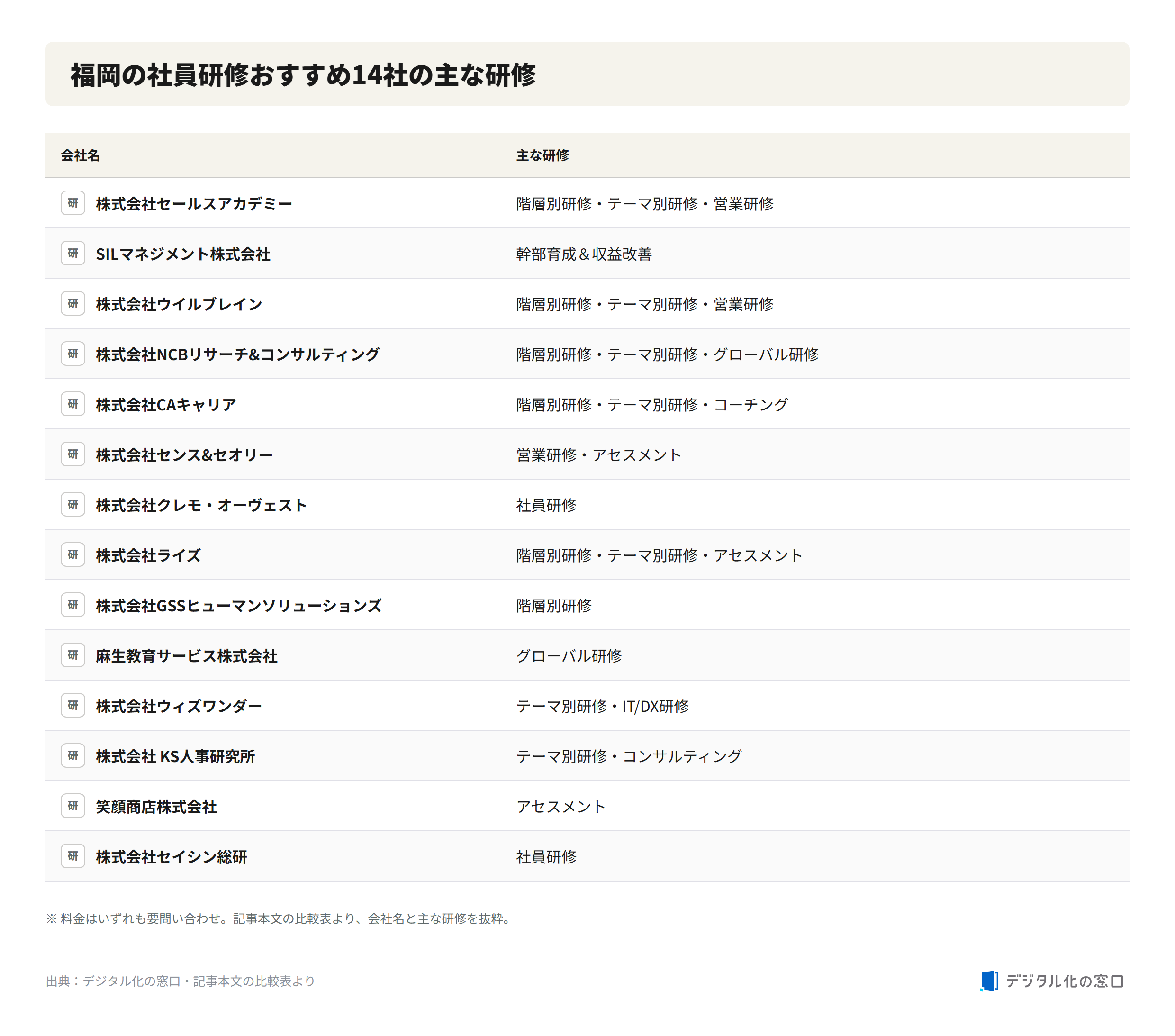Click the blue デジタル化の窓口 logo icon
Image resolution: width=1175 pixels, height=1036 pixels.
coord(989,981)
